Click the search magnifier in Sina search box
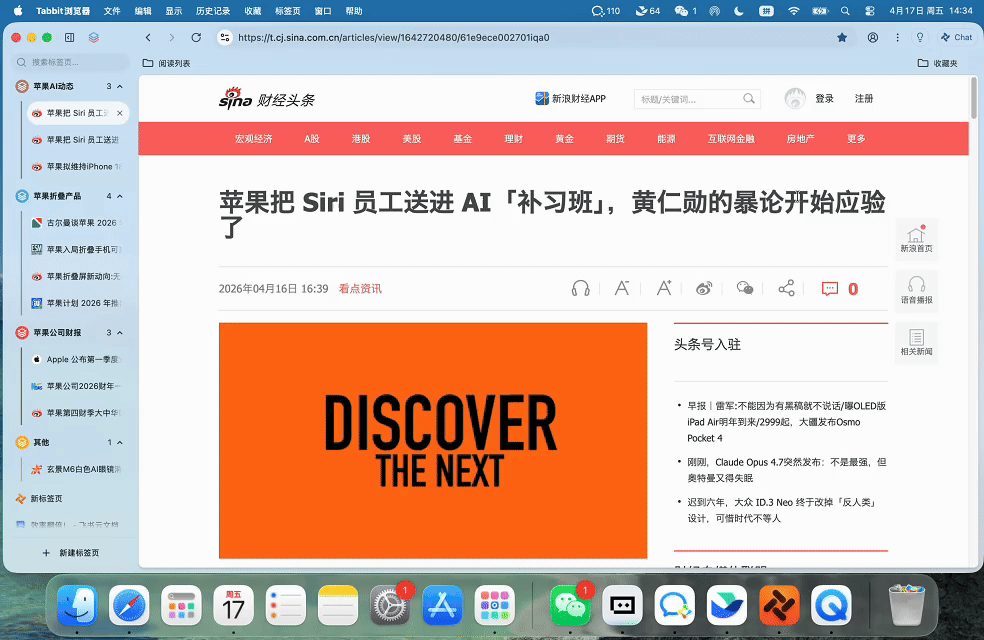Screen dimensions: 984x640 click(749, 99)
